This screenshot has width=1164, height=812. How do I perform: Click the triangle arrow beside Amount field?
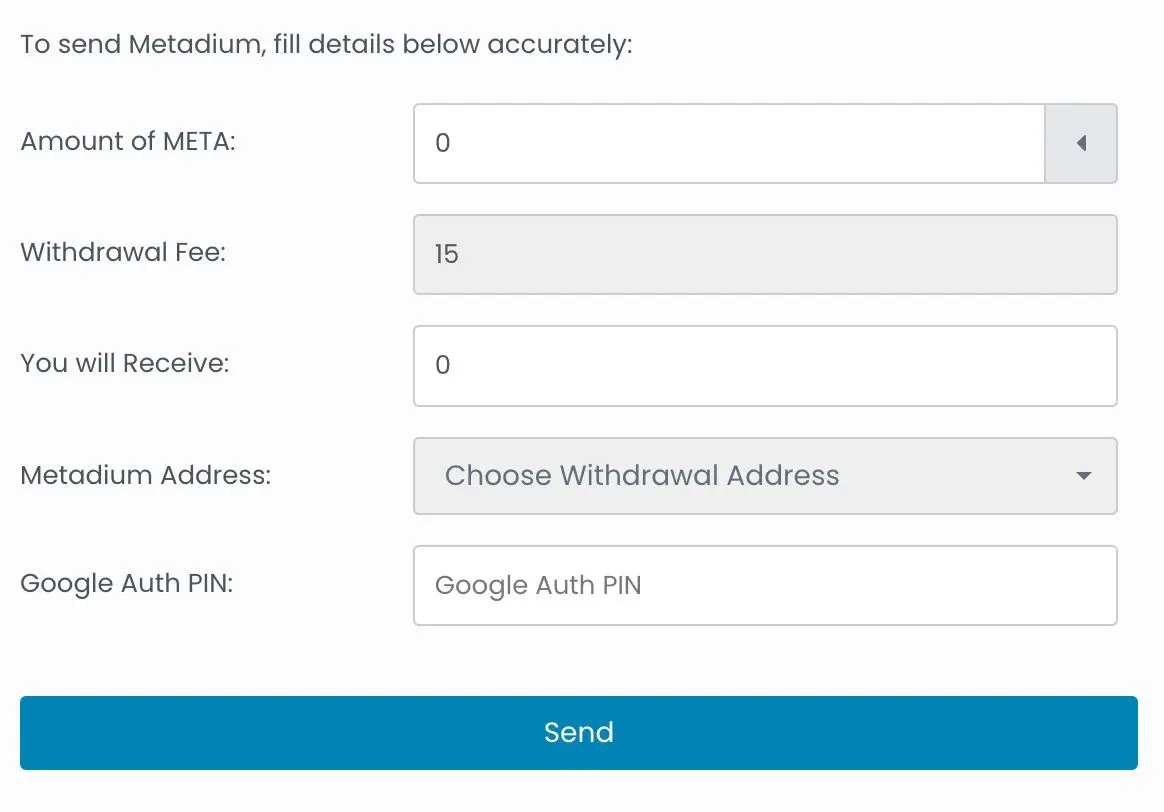click(x=1081, y=144)
